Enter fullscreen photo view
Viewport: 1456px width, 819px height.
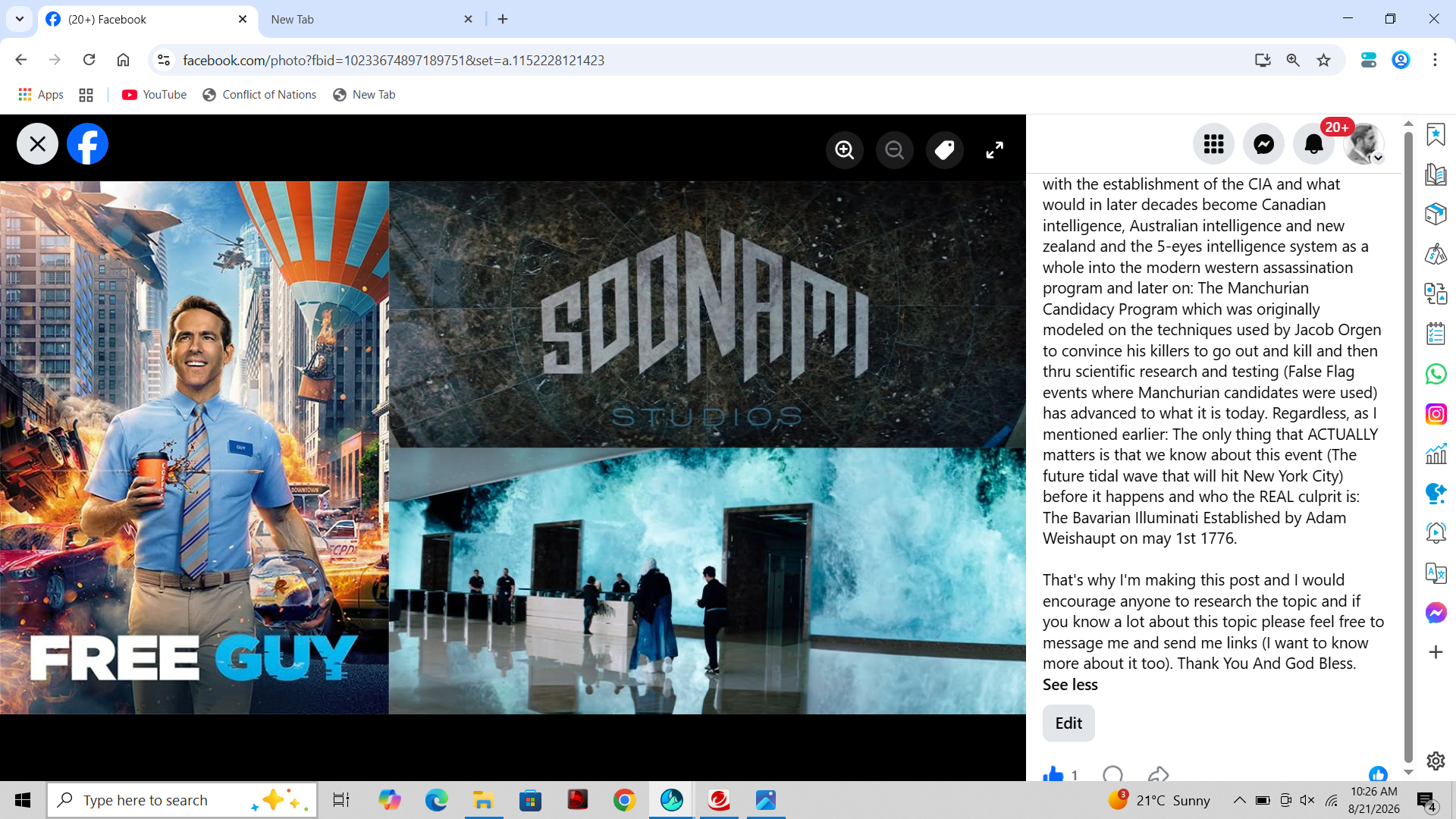coord(994,150)
